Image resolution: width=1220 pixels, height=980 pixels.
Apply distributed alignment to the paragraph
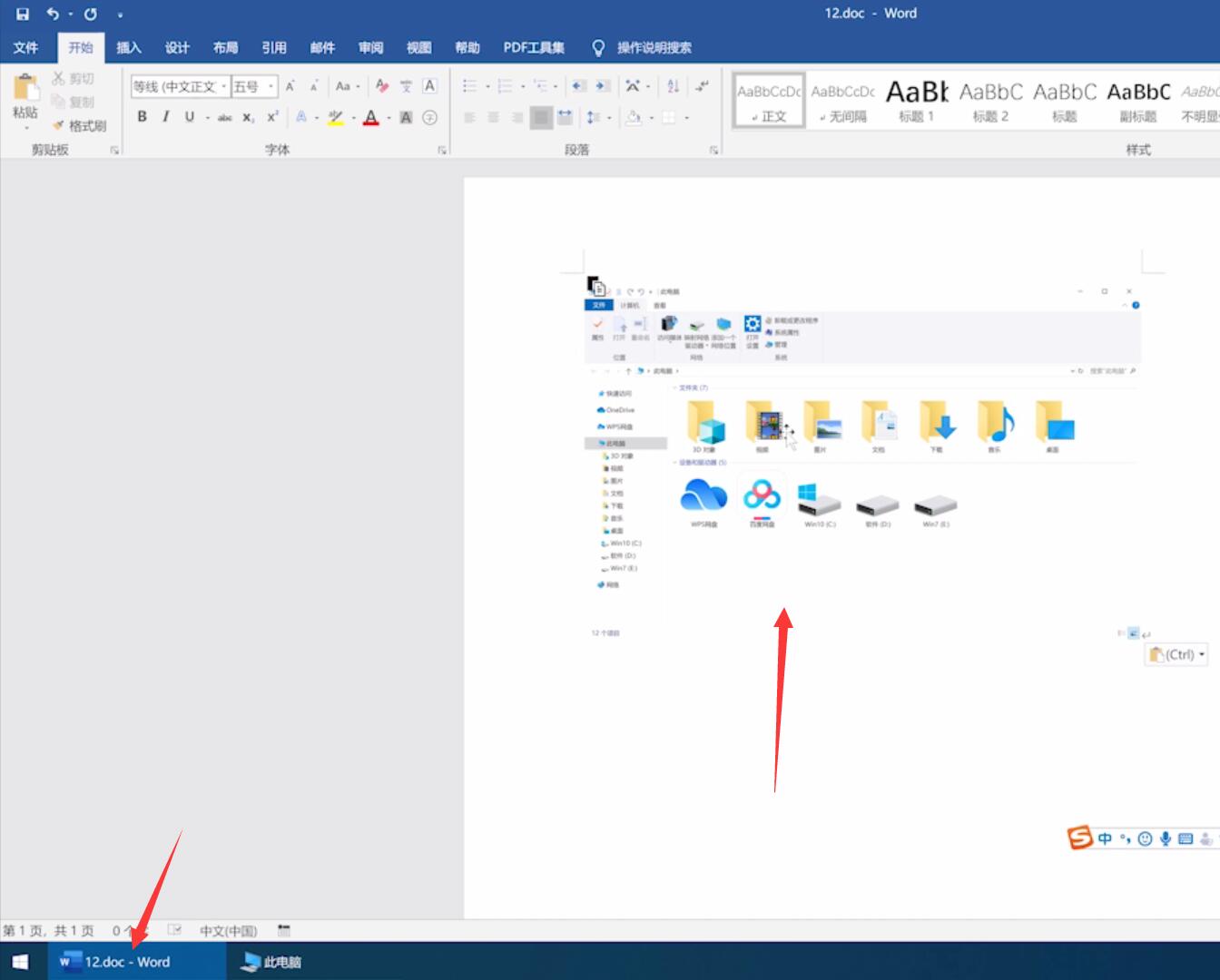coord(565,117)
